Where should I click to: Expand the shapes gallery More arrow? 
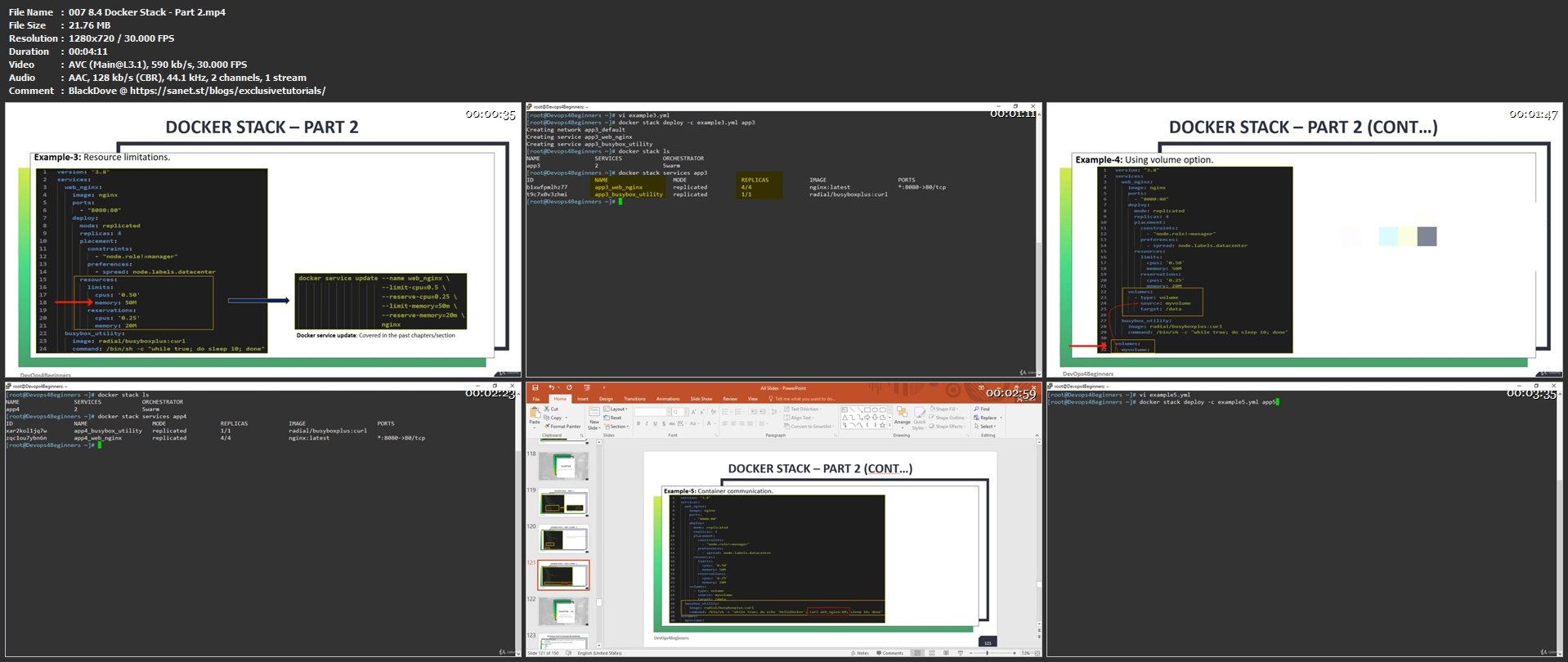click(889, 425)
